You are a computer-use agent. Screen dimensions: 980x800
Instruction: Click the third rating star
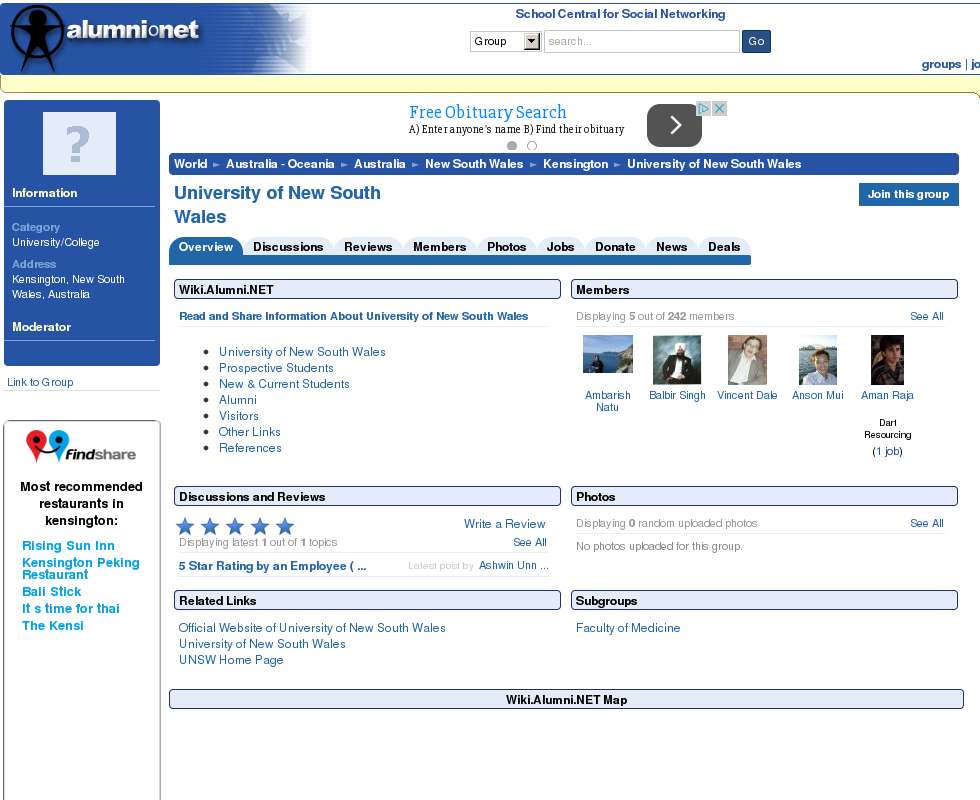(235, 526)
